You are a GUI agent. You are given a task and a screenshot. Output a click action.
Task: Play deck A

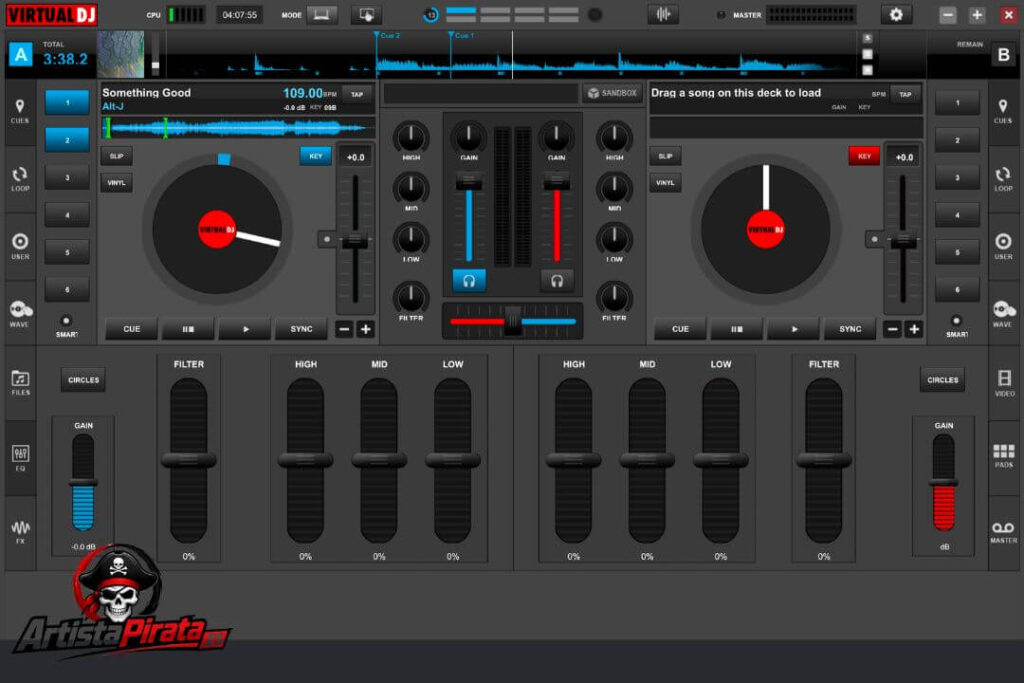[x=245, y=329]
